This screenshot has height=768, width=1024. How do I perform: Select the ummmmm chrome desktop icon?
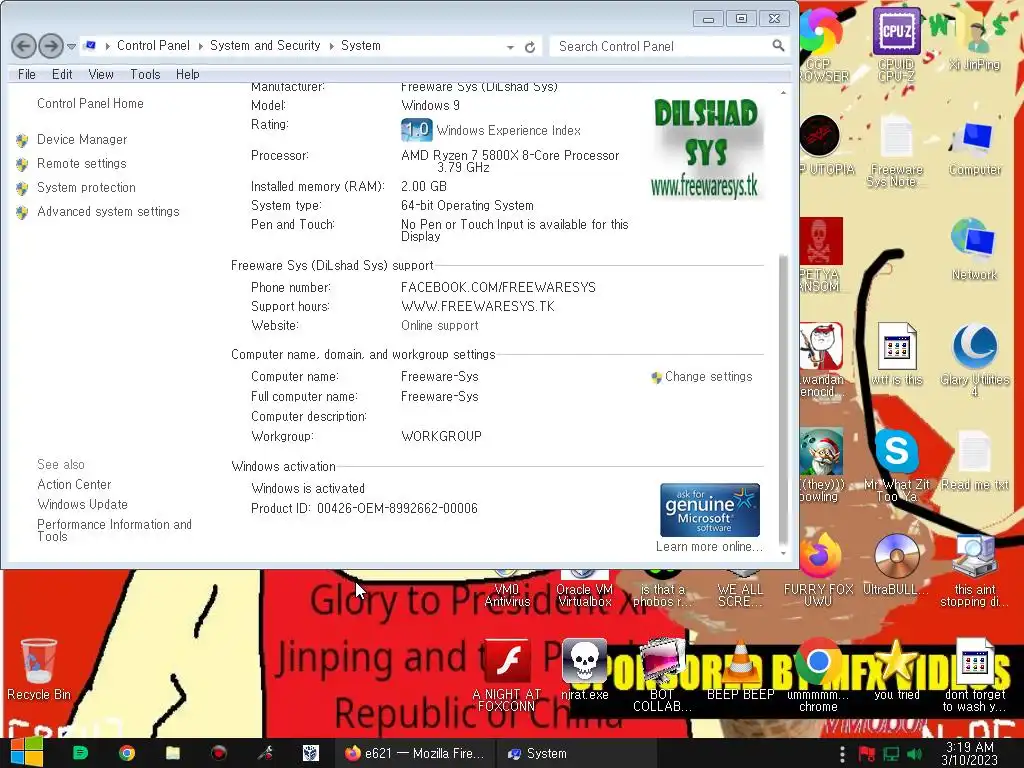pos(818,676)
